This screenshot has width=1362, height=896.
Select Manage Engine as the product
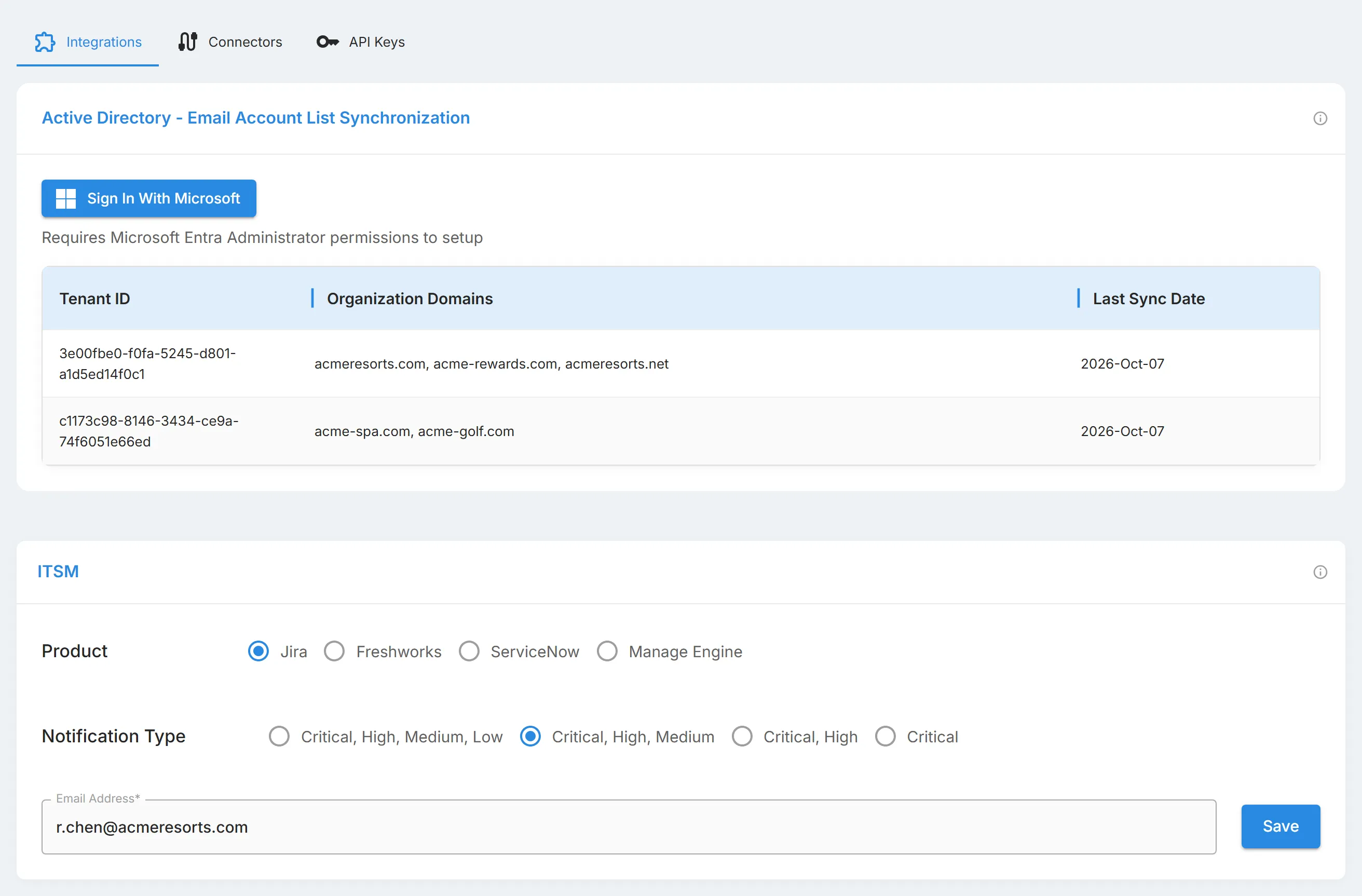[607, 651]
